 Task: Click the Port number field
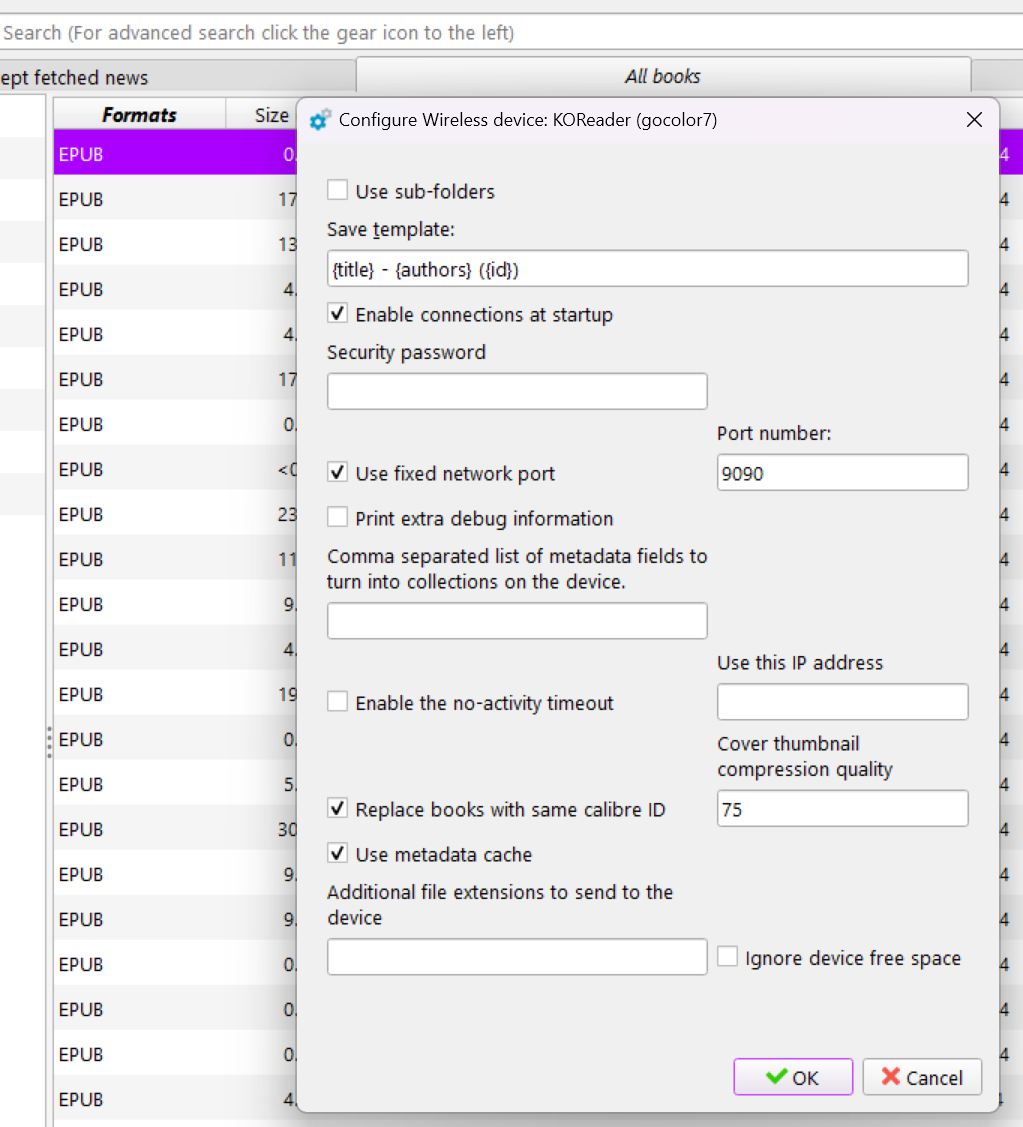tap(842, 473)
